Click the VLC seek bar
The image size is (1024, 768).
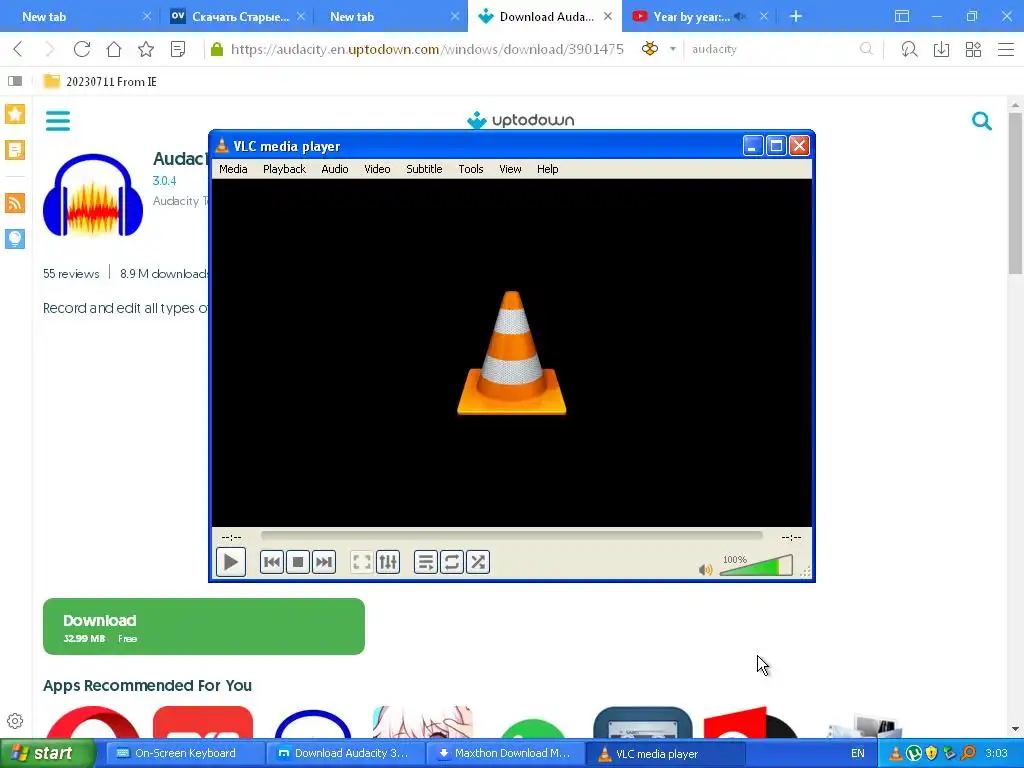click(511, 536)
